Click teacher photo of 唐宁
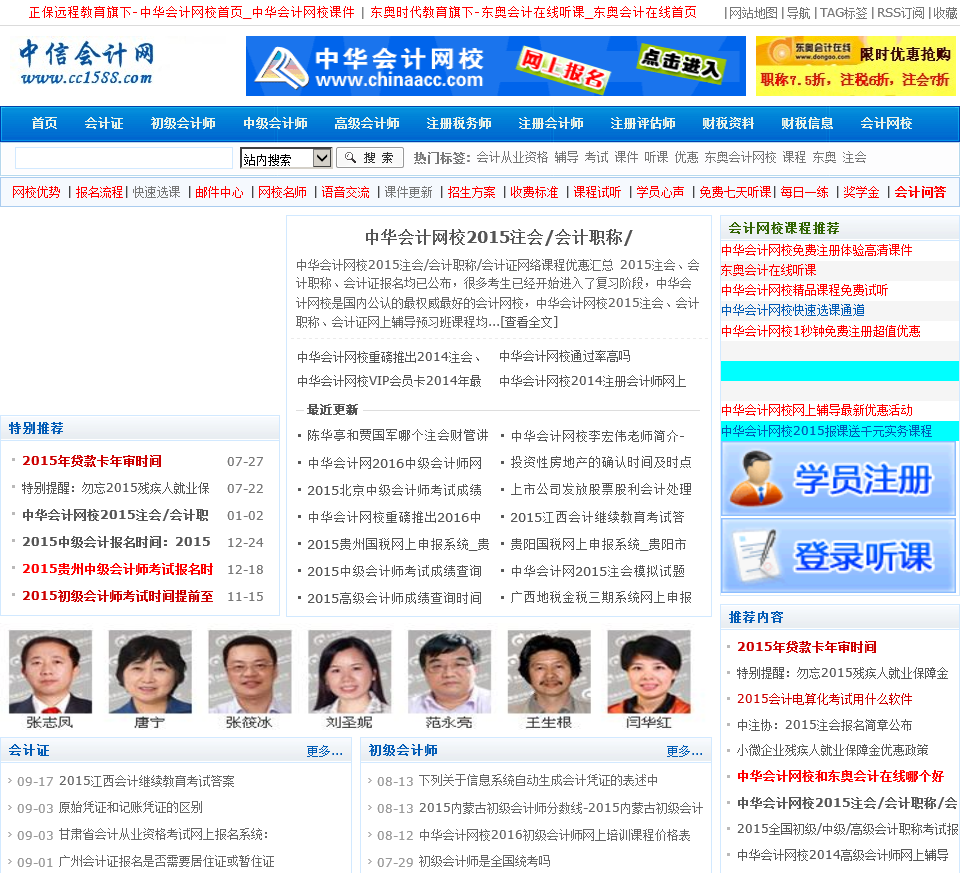Screen dimensions: 960x873 150,672
